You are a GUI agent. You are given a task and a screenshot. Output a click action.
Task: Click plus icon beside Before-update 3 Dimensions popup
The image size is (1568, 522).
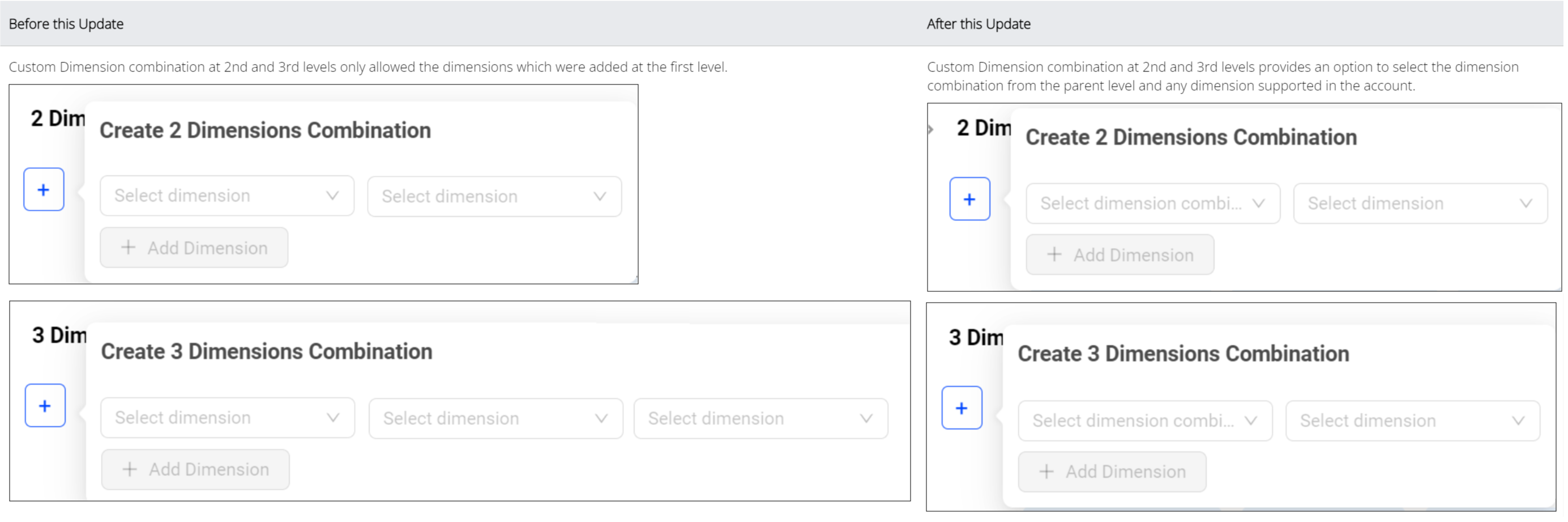[x=45, y=406]
